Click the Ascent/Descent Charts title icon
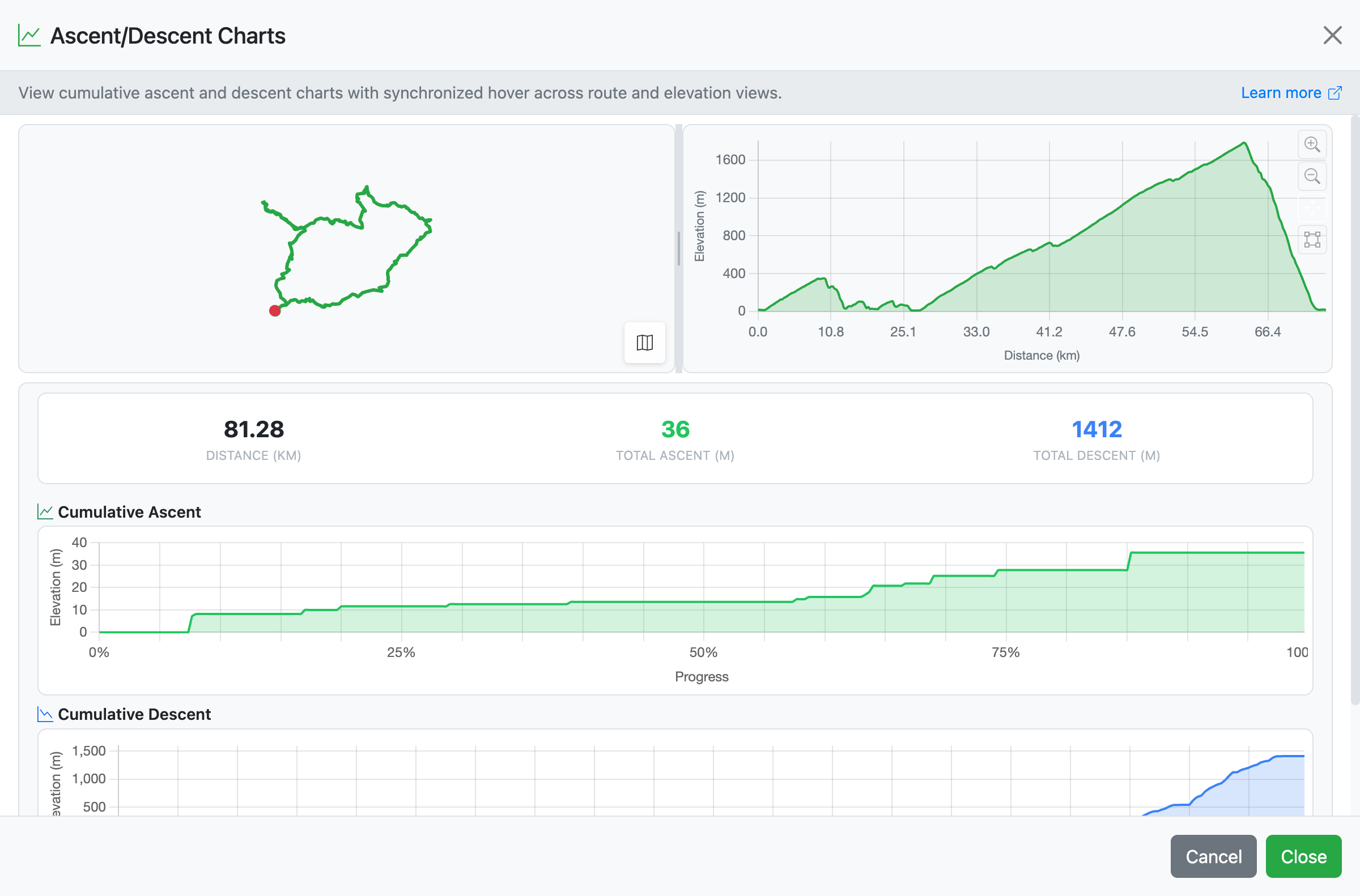 point(29,36)
